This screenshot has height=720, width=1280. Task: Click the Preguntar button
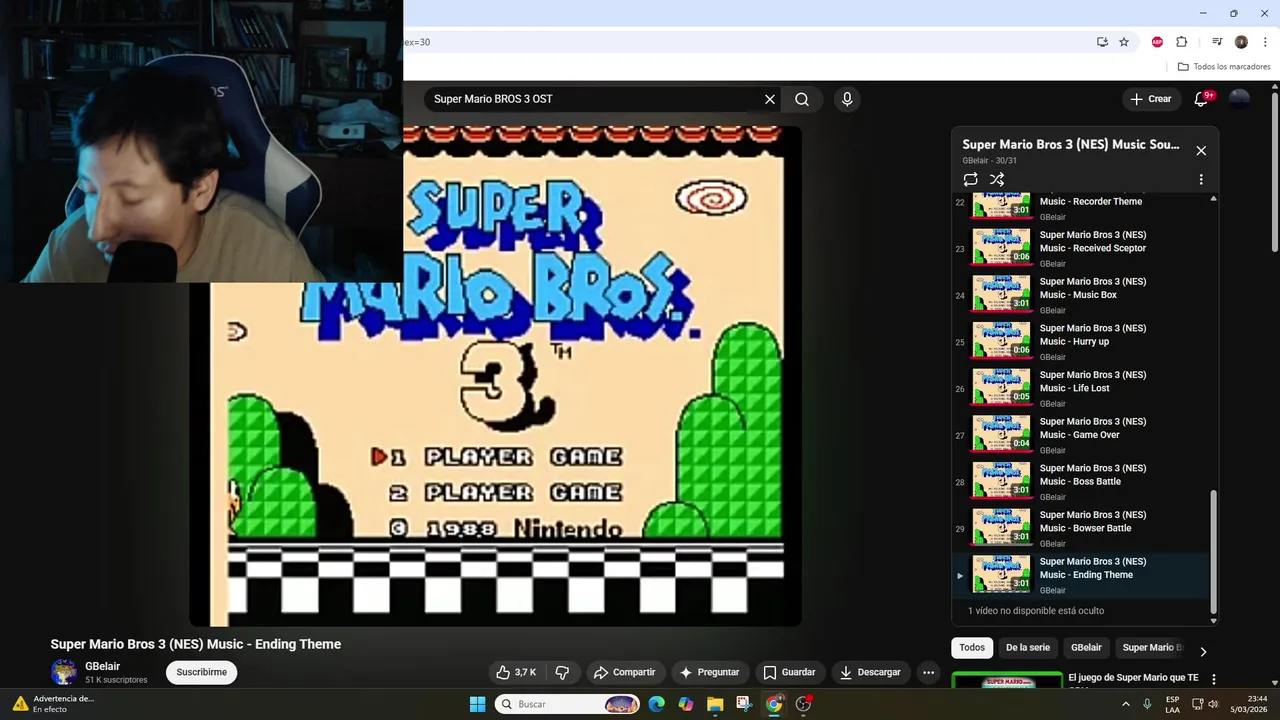(x=709, y=672)
